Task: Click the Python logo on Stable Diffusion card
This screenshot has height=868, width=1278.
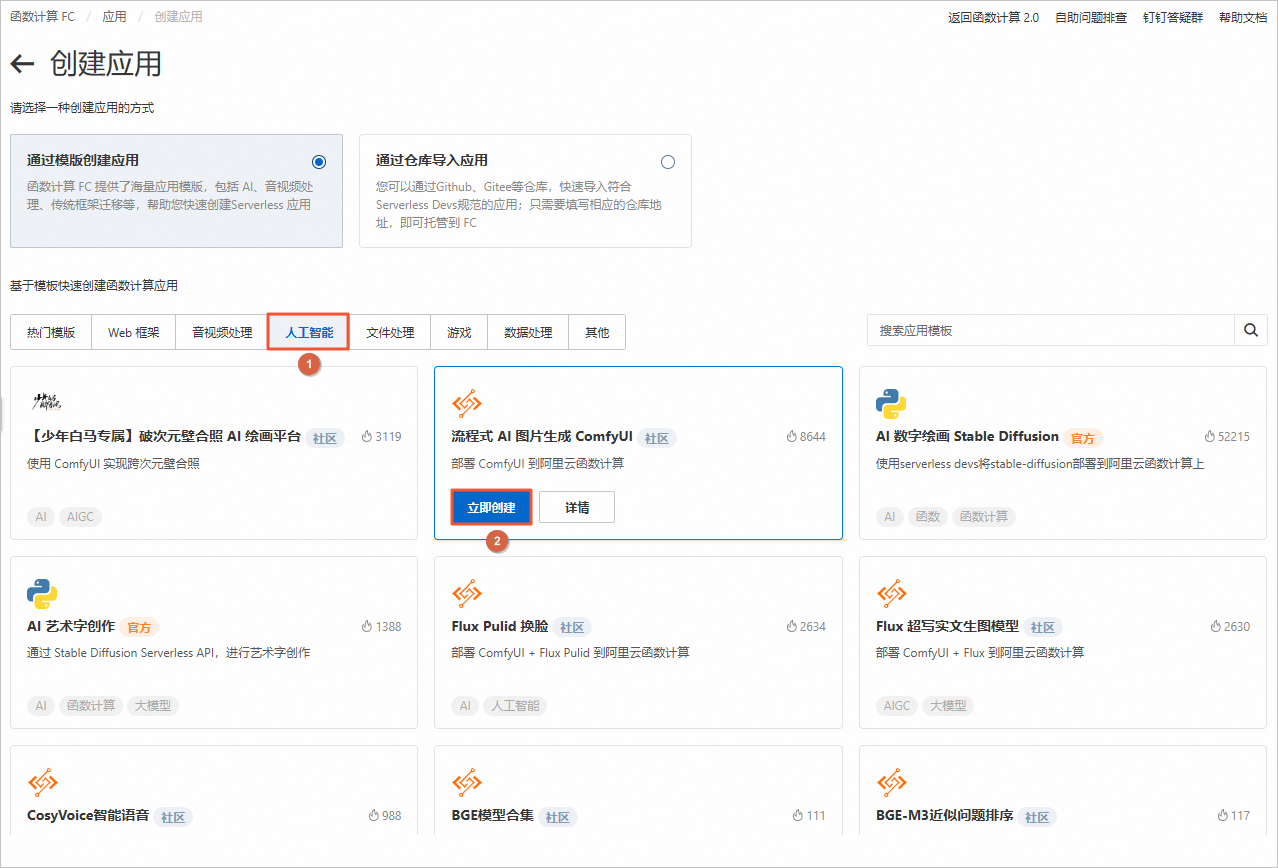Action: pyautogui.click(x=891, y=404)
